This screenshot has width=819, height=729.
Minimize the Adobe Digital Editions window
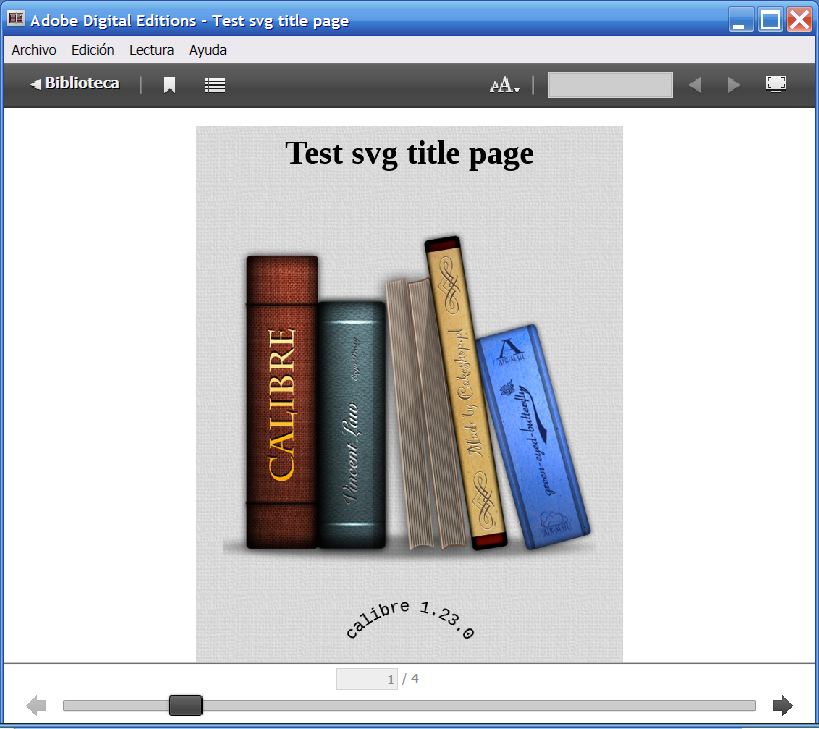(x=741, y=20)
